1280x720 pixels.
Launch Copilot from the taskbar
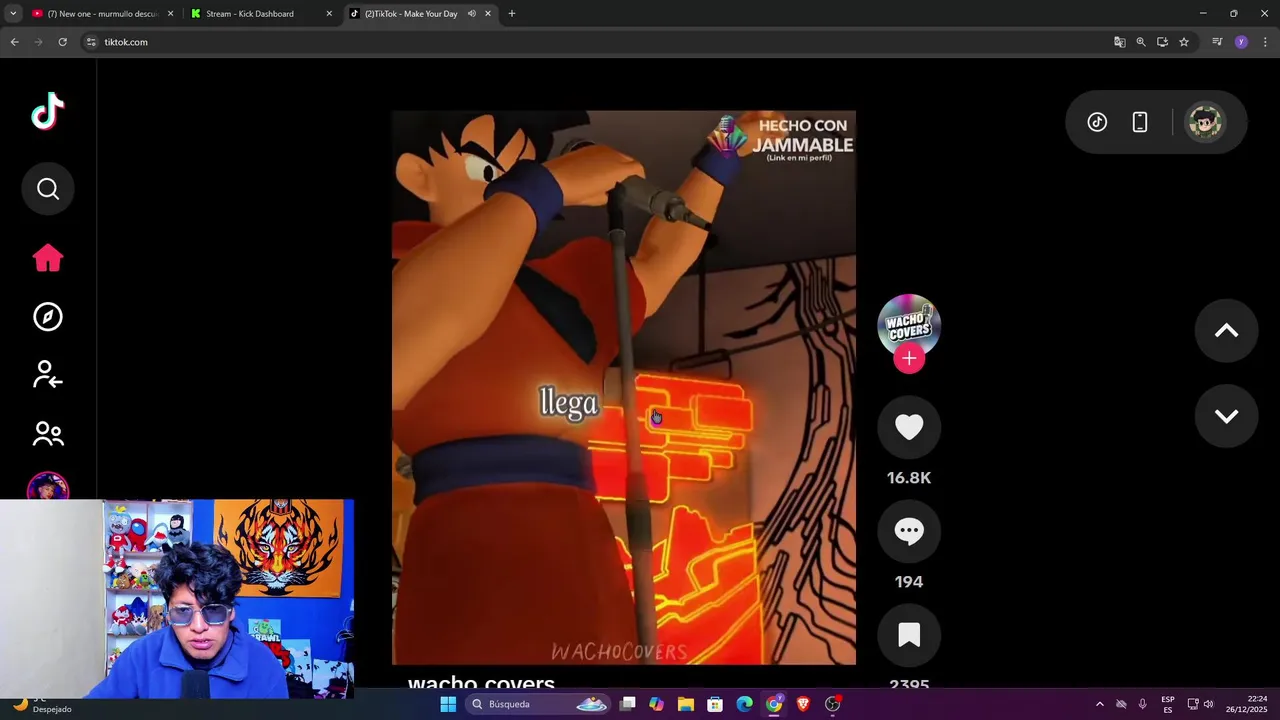[x=656, y=704]
